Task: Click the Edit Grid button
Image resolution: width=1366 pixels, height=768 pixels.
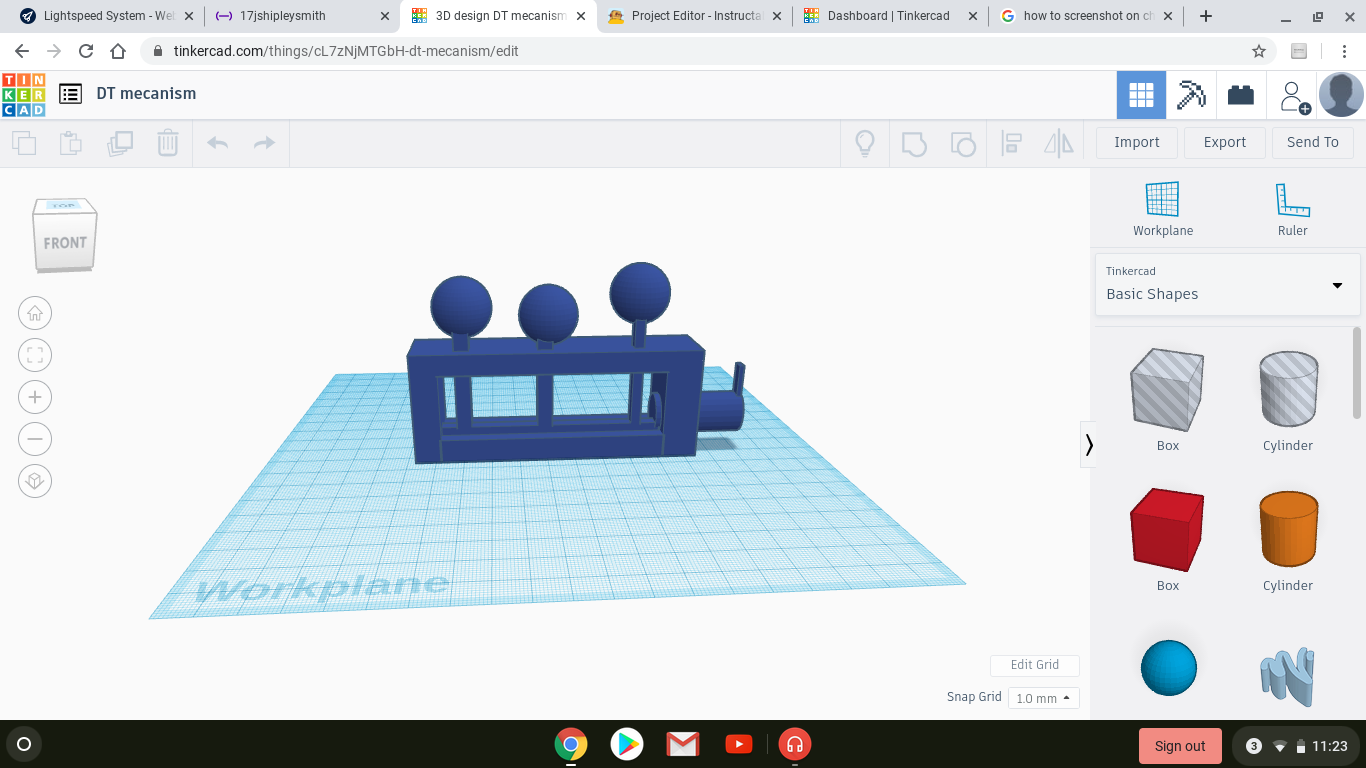Action: click(1035, 665)
